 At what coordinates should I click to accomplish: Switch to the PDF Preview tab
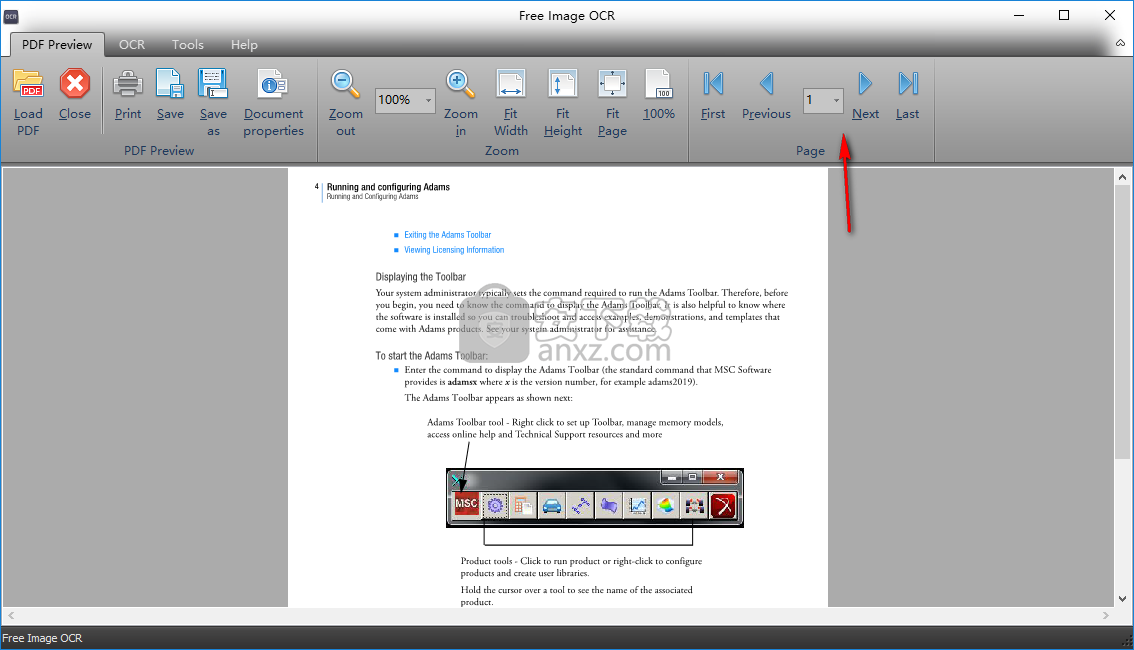point(57,45)
